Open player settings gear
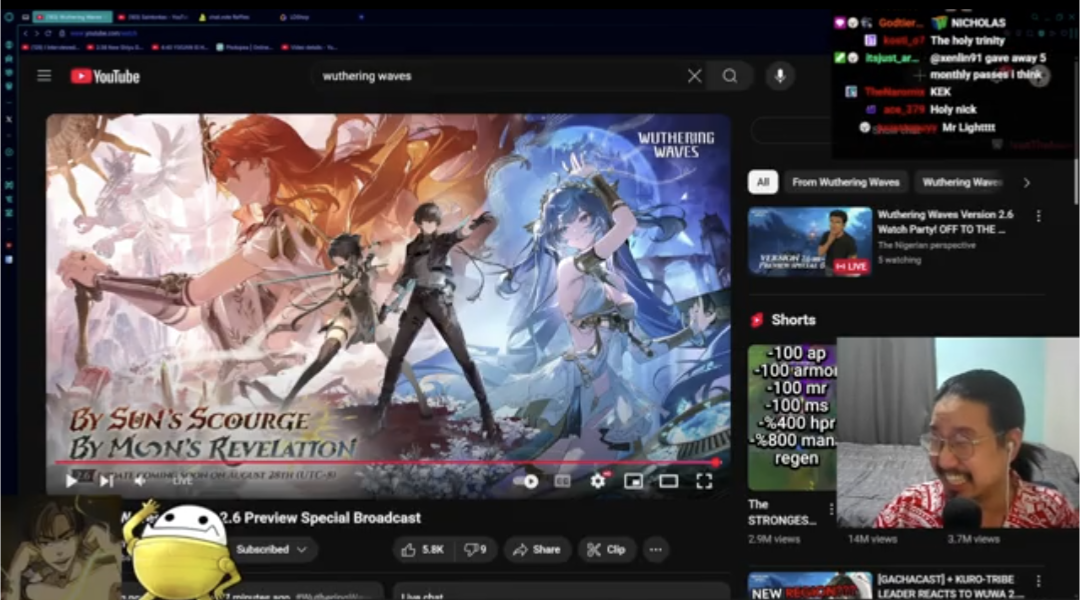 coord(598,481)
